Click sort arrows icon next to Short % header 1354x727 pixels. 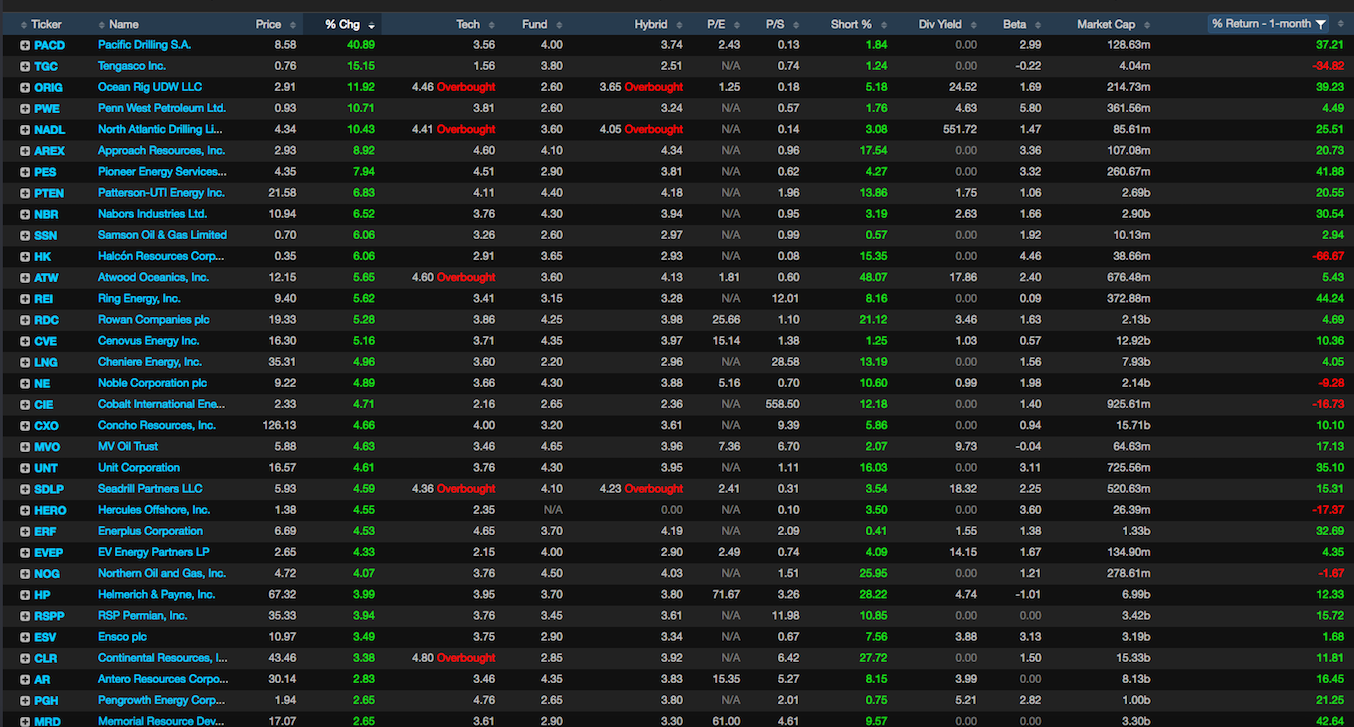coord(882,25)
